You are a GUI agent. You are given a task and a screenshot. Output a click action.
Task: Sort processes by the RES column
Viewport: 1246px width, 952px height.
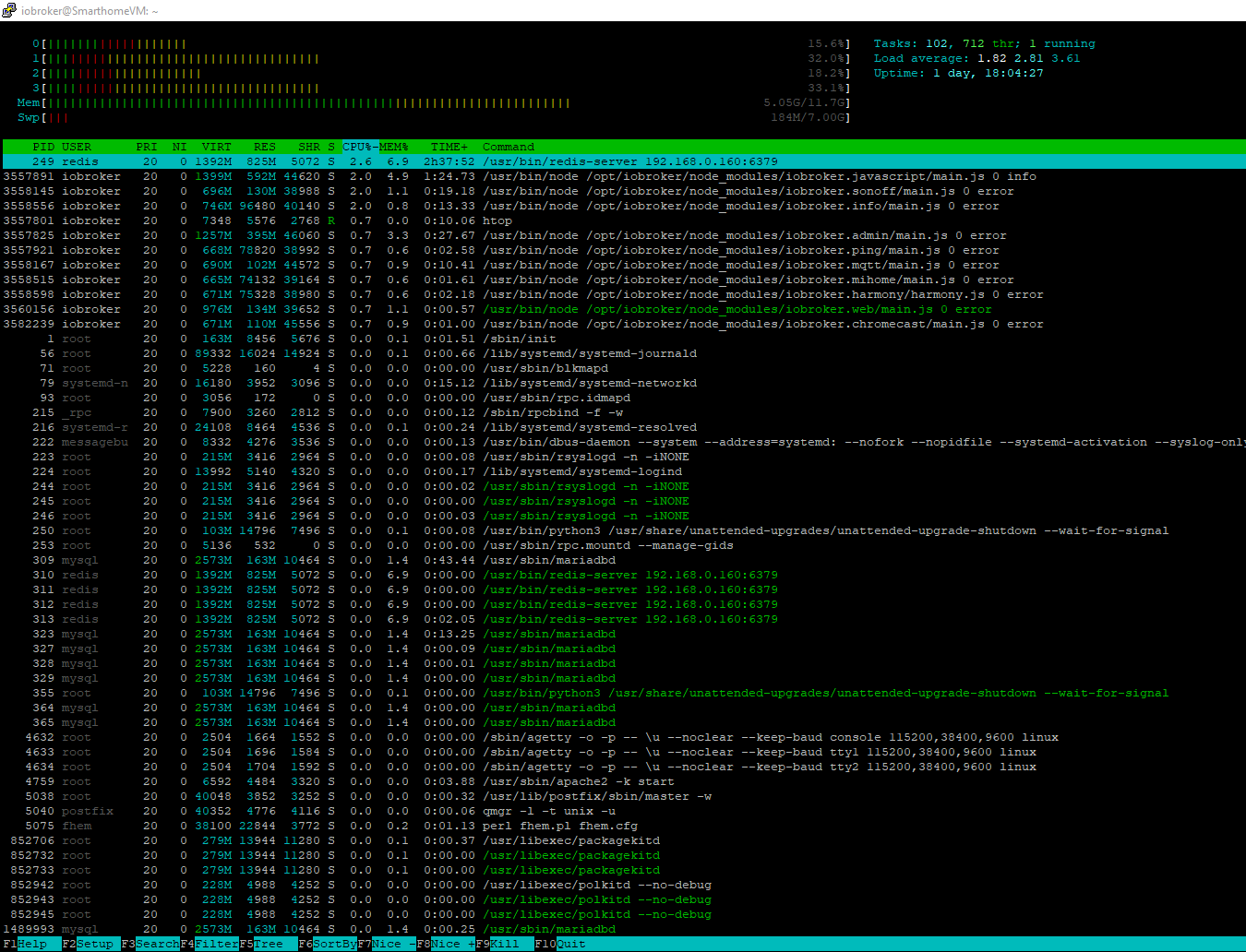click(265, 147)
